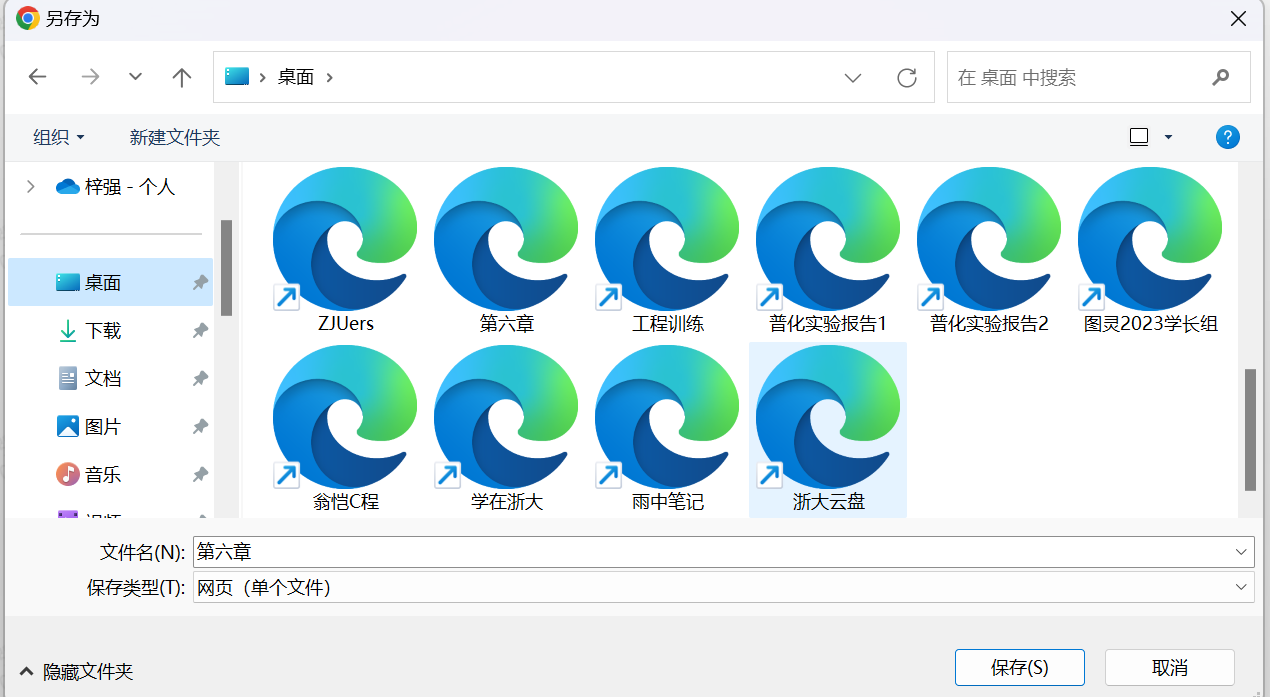This screenshot has width=1270, height=697.
Task: Expand the 梓强 - 个人 OneDrive node
Action: (30, 186)
